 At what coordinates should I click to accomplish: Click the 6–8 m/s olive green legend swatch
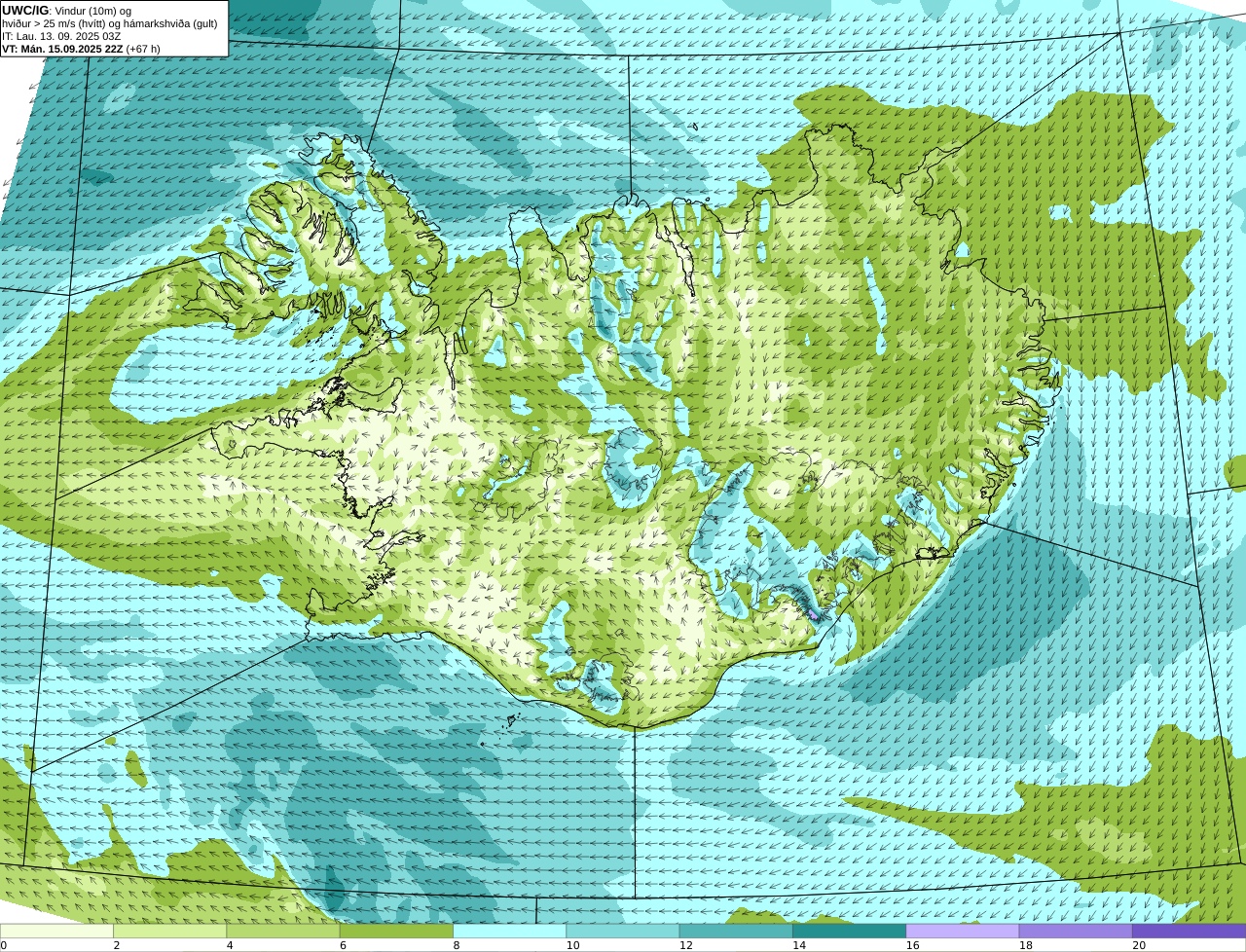point(396,931)
